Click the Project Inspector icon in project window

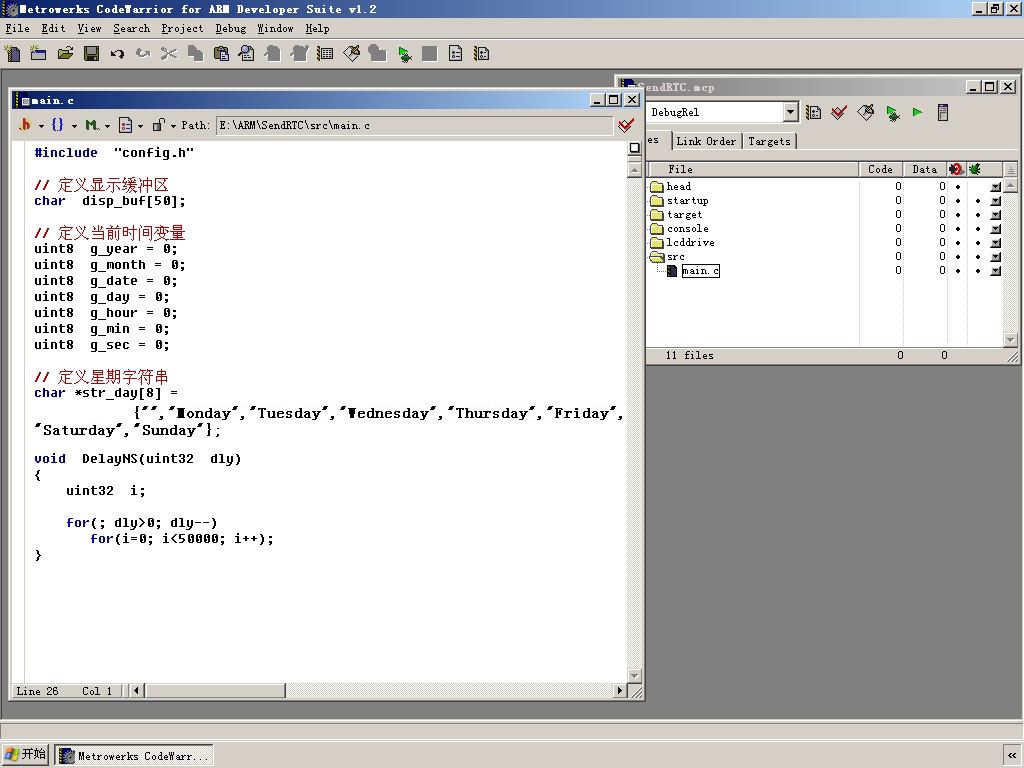[x=942, y=112]
